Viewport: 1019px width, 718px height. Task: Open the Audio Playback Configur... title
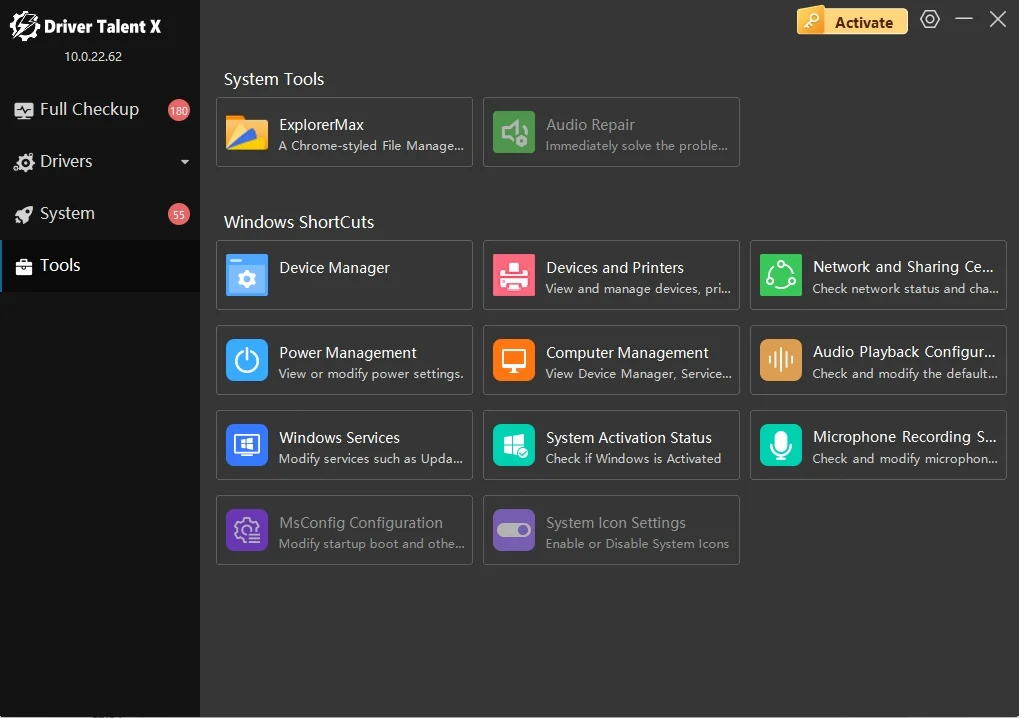[x=904, y=352]
